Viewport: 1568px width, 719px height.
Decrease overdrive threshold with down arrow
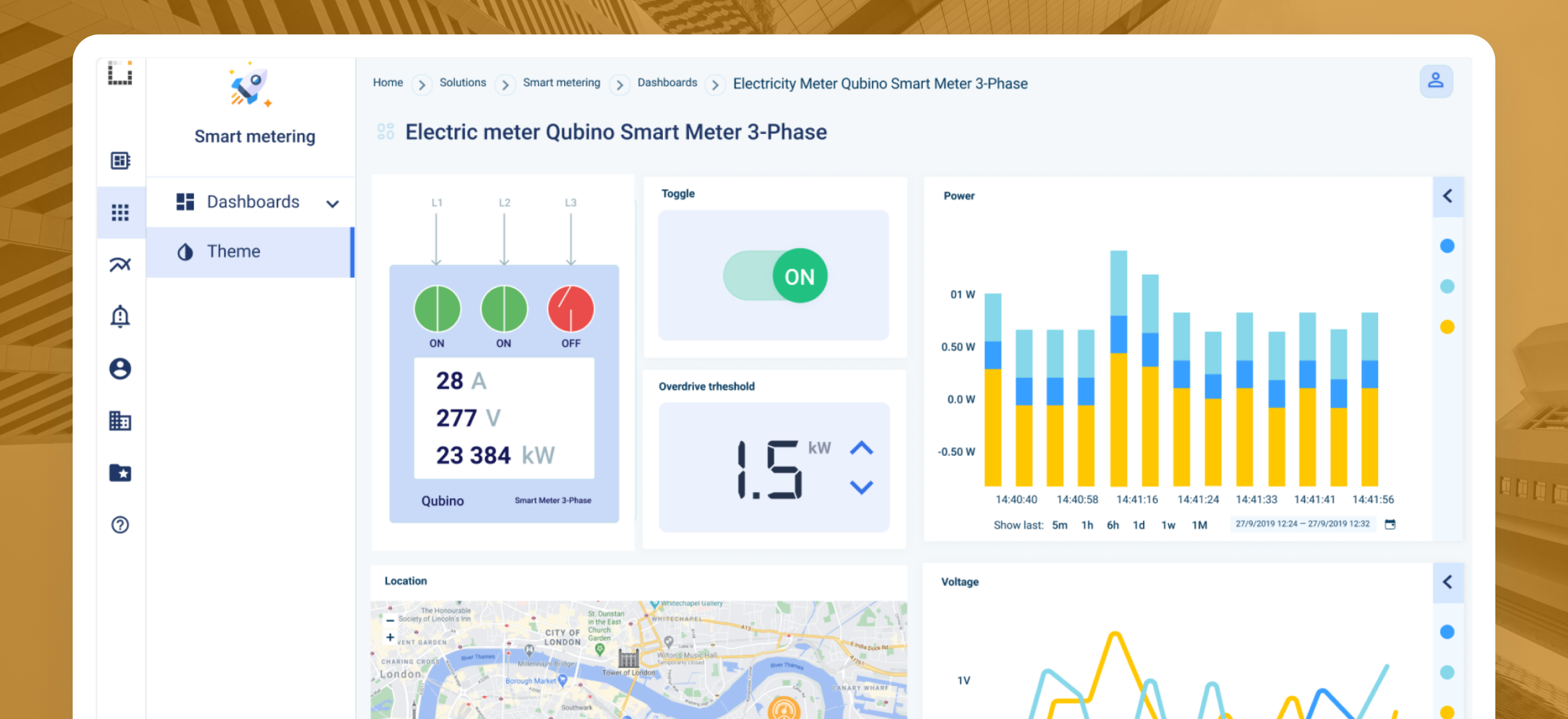(861, 488)
